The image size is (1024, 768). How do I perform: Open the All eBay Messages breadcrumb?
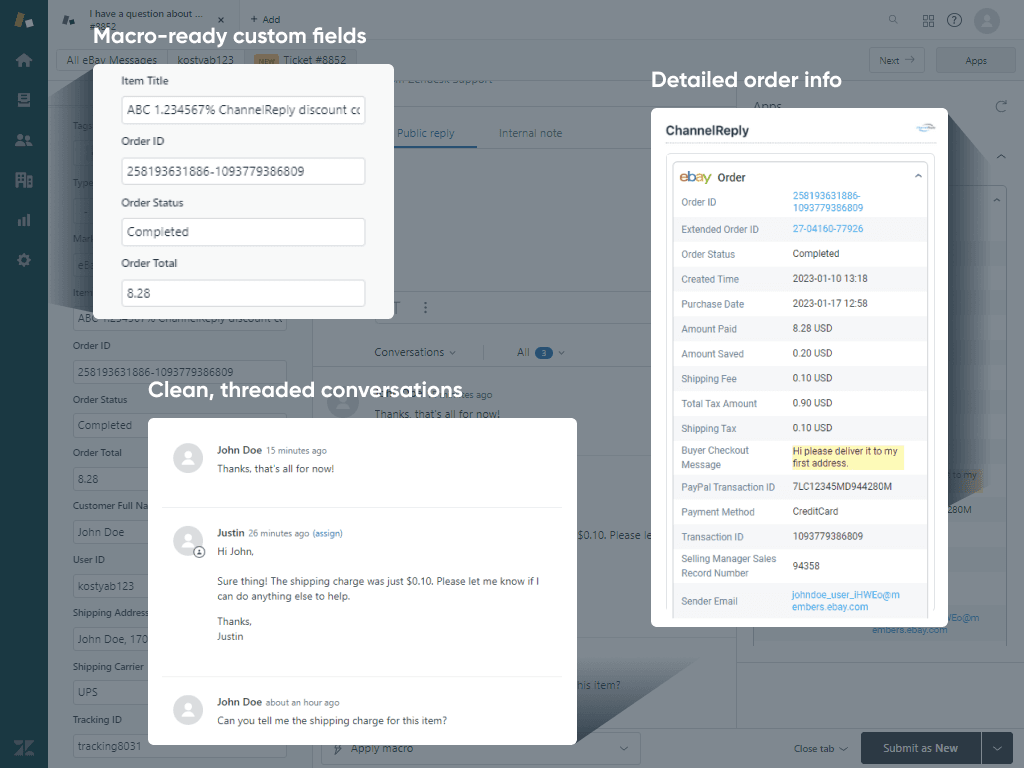tap(112, 60)
